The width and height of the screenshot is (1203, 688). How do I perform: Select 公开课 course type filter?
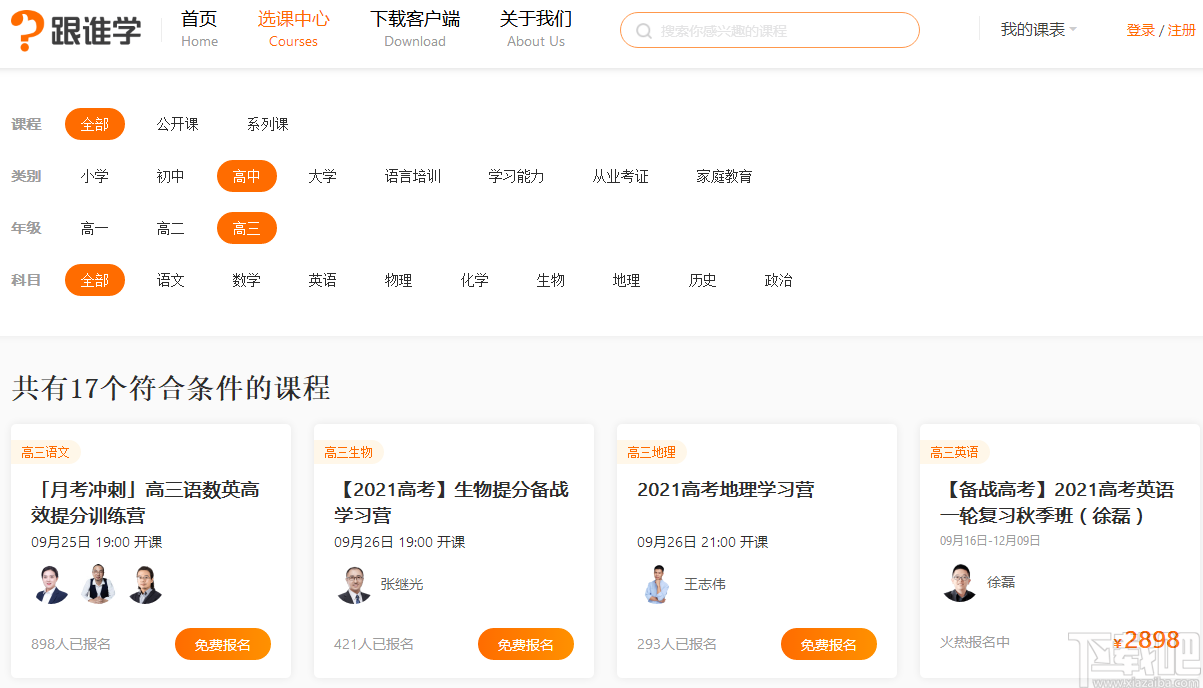click(x=177, y=124)
